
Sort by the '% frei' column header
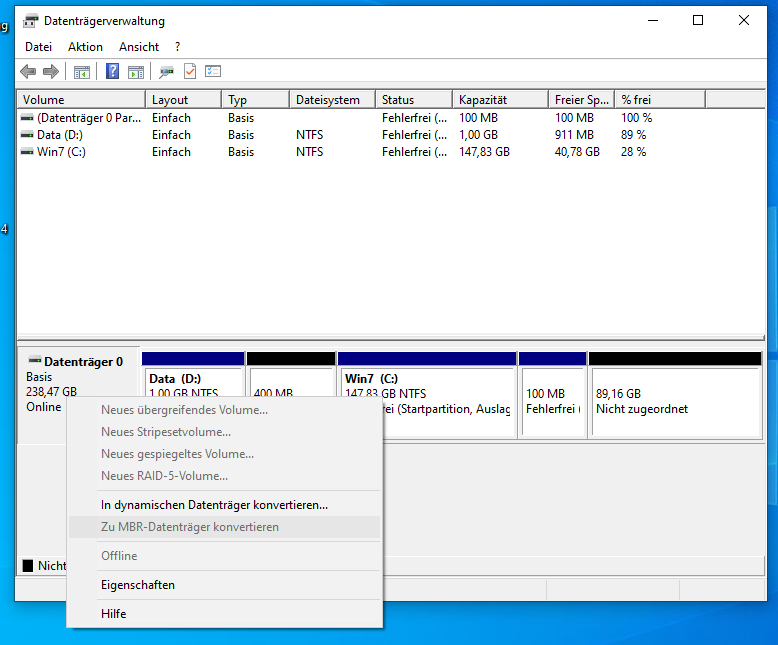660,100
